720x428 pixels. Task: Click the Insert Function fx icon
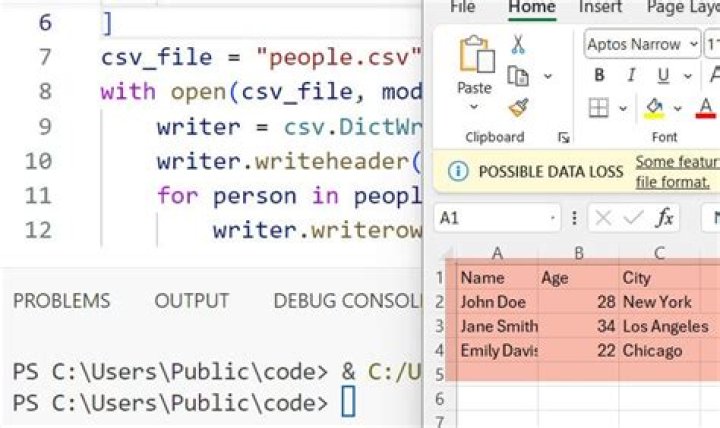coord(665,217)
